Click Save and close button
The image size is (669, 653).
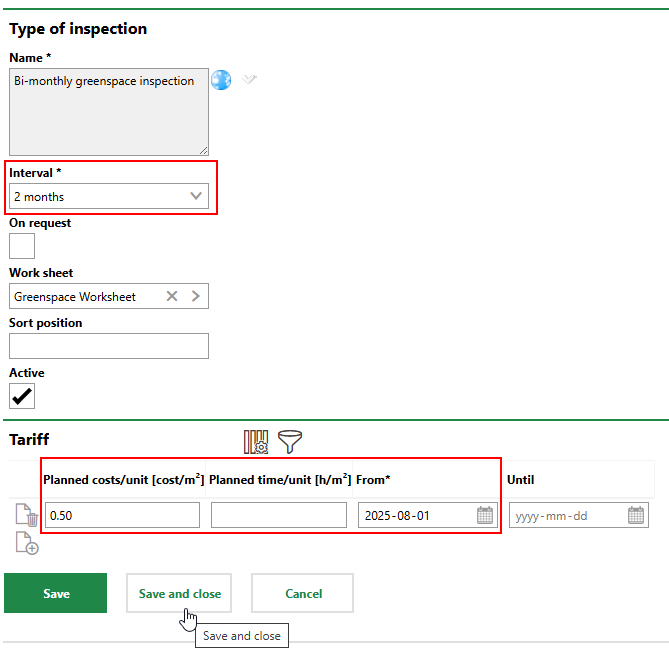[179, 593]
